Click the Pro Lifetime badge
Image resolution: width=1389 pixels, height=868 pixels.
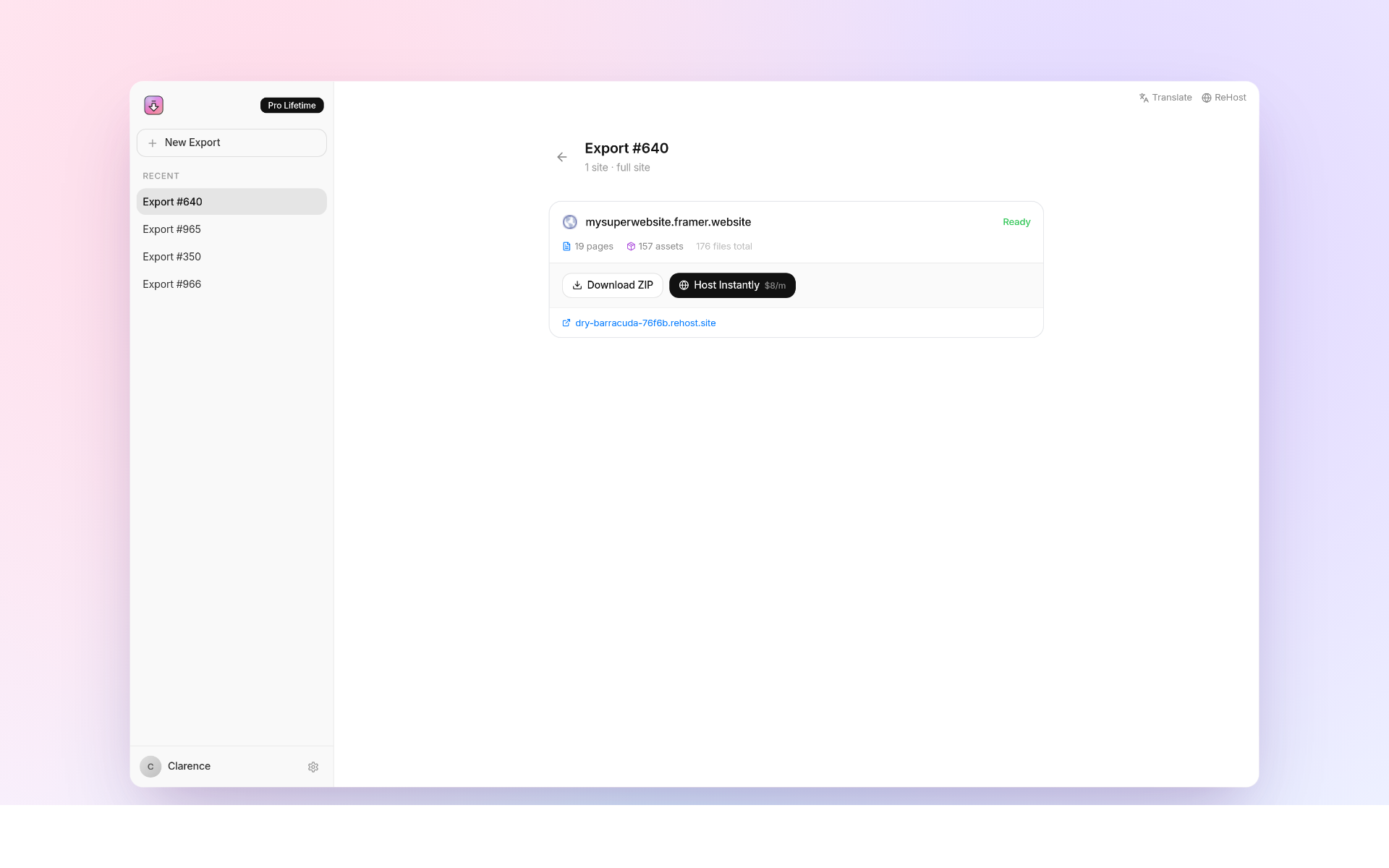[x=292, y=105]
